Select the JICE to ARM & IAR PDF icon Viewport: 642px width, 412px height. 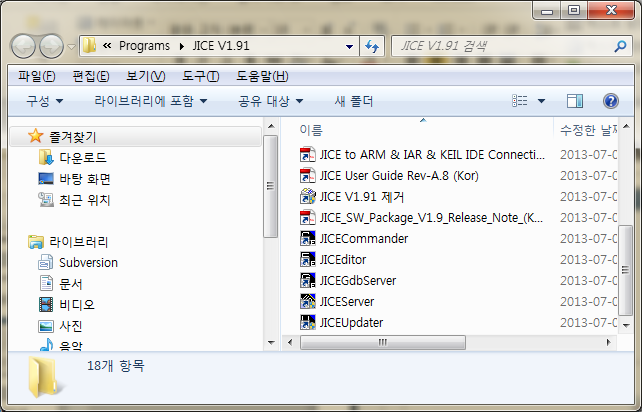click(307, 154)
